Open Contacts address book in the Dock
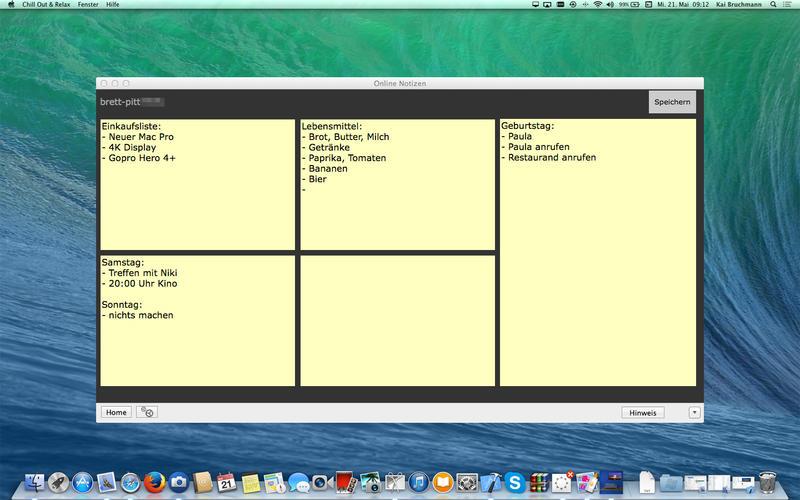 (x=203, y=483)
